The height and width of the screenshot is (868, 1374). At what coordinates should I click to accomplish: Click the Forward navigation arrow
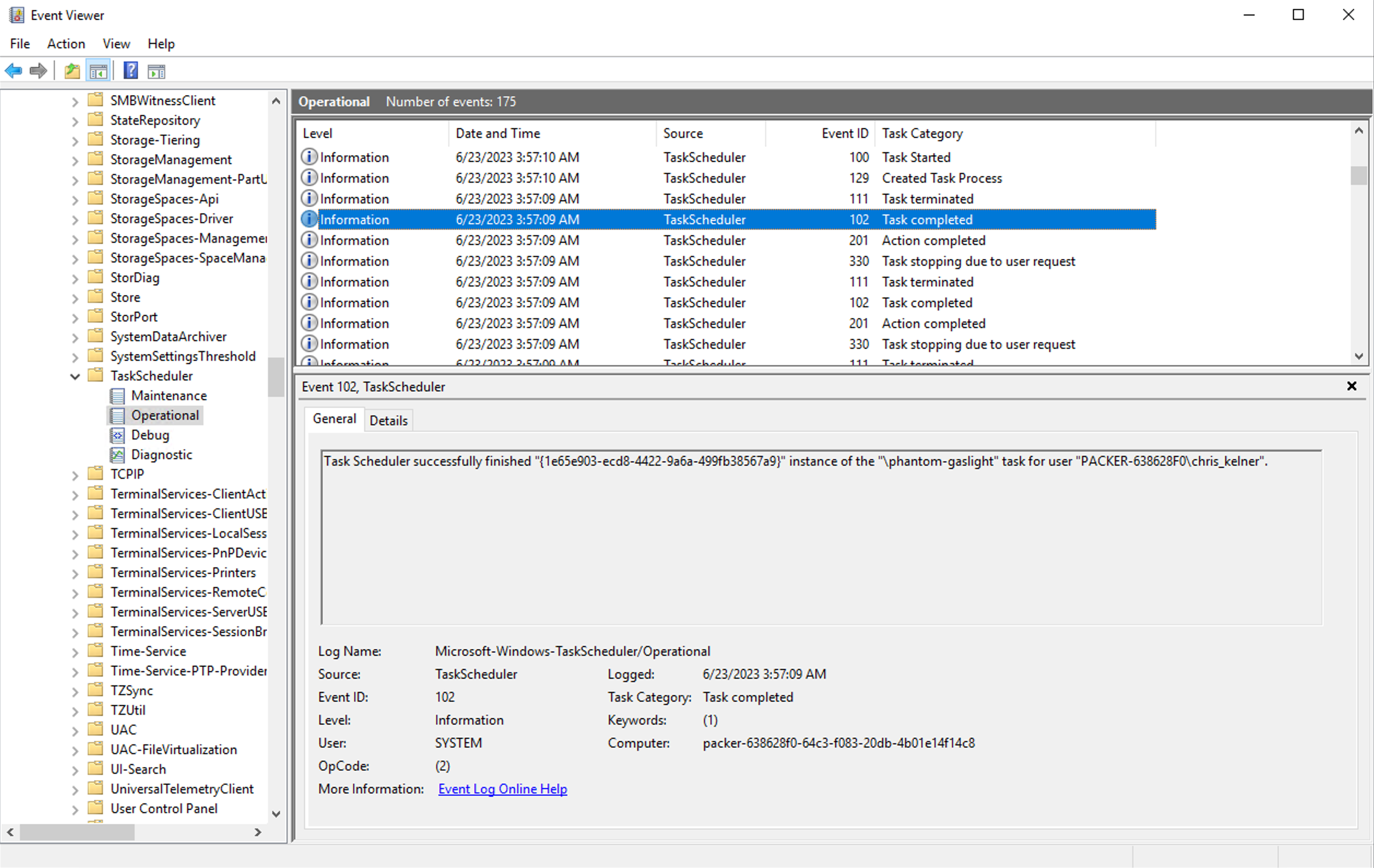click(x=38, y=70)
